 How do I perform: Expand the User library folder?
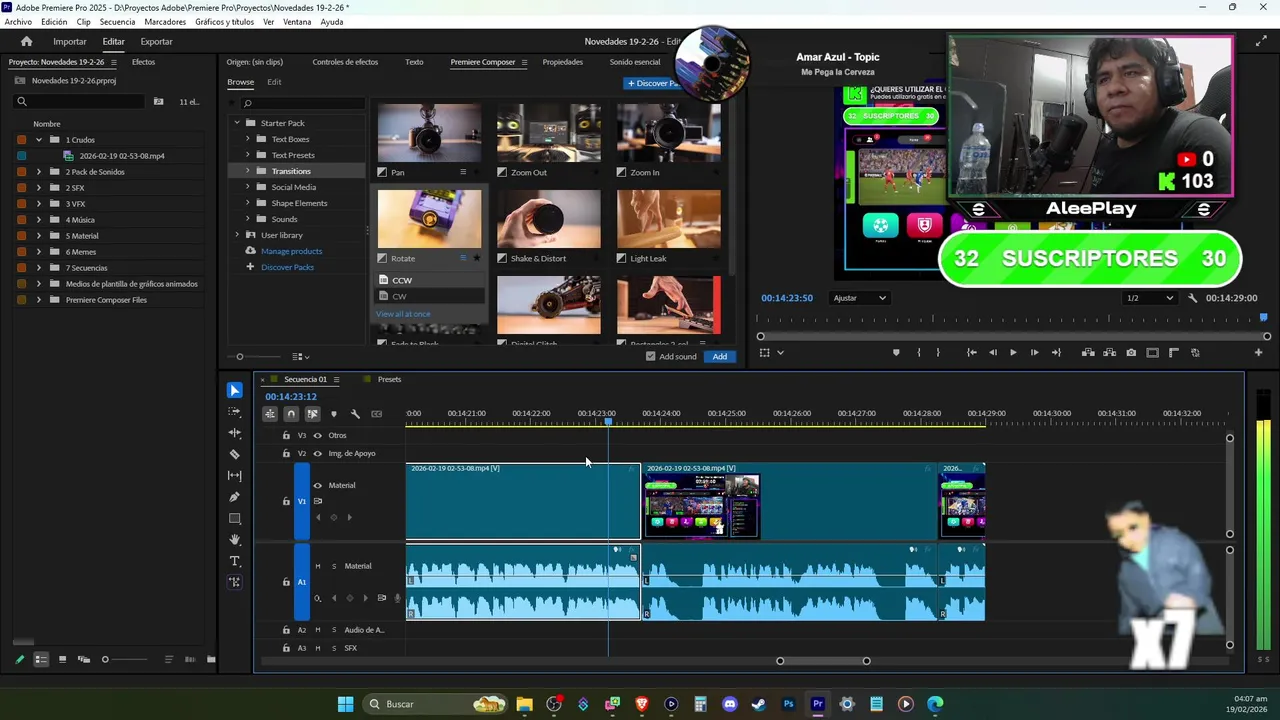237,235
